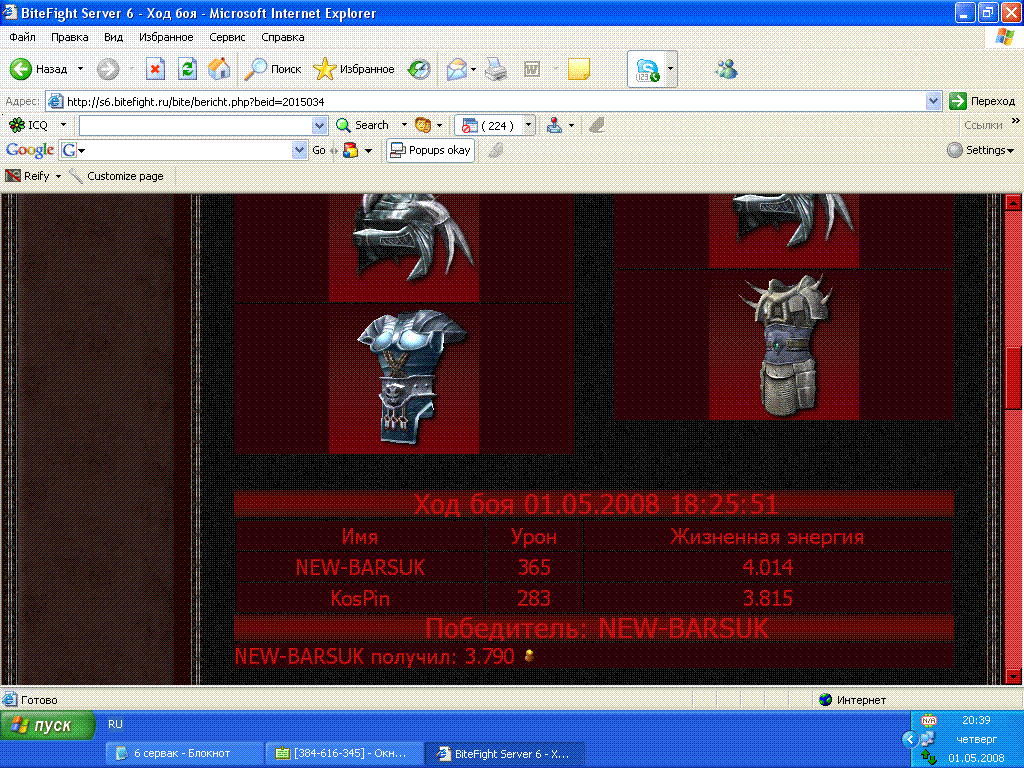Click Customize page button
Viewport: 1024px width, 768px height.
coord(116,176)
